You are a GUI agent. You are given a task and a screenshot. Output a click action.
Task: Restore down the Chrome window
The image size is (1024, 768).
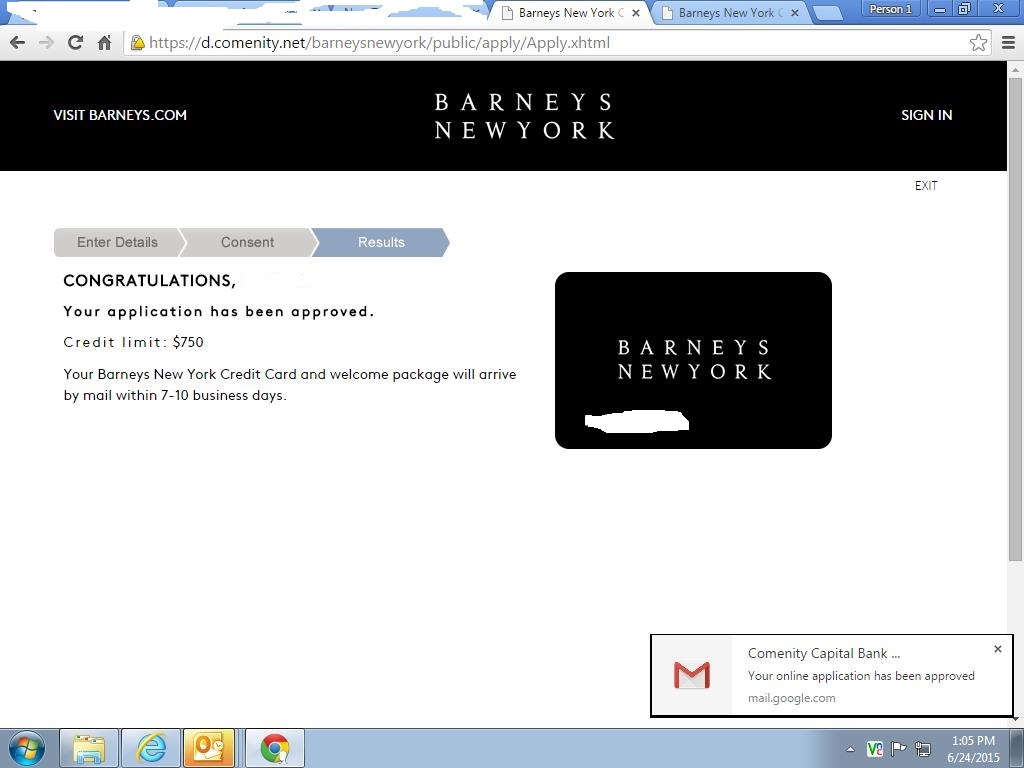[x=965, y=9]
